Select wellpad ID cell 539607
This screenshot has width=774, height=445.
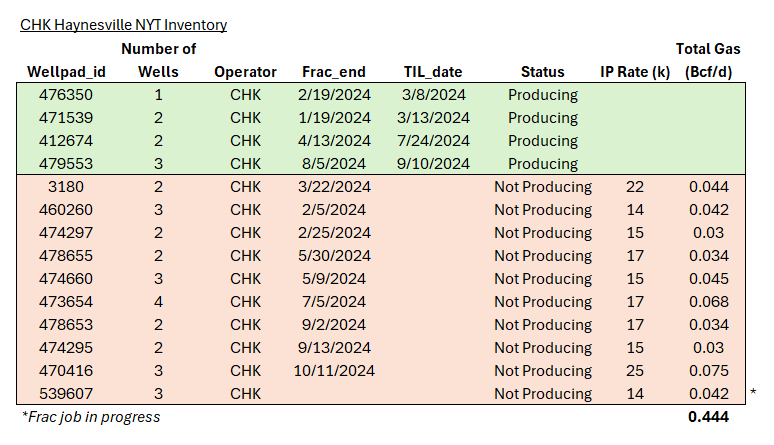(66, 394)
